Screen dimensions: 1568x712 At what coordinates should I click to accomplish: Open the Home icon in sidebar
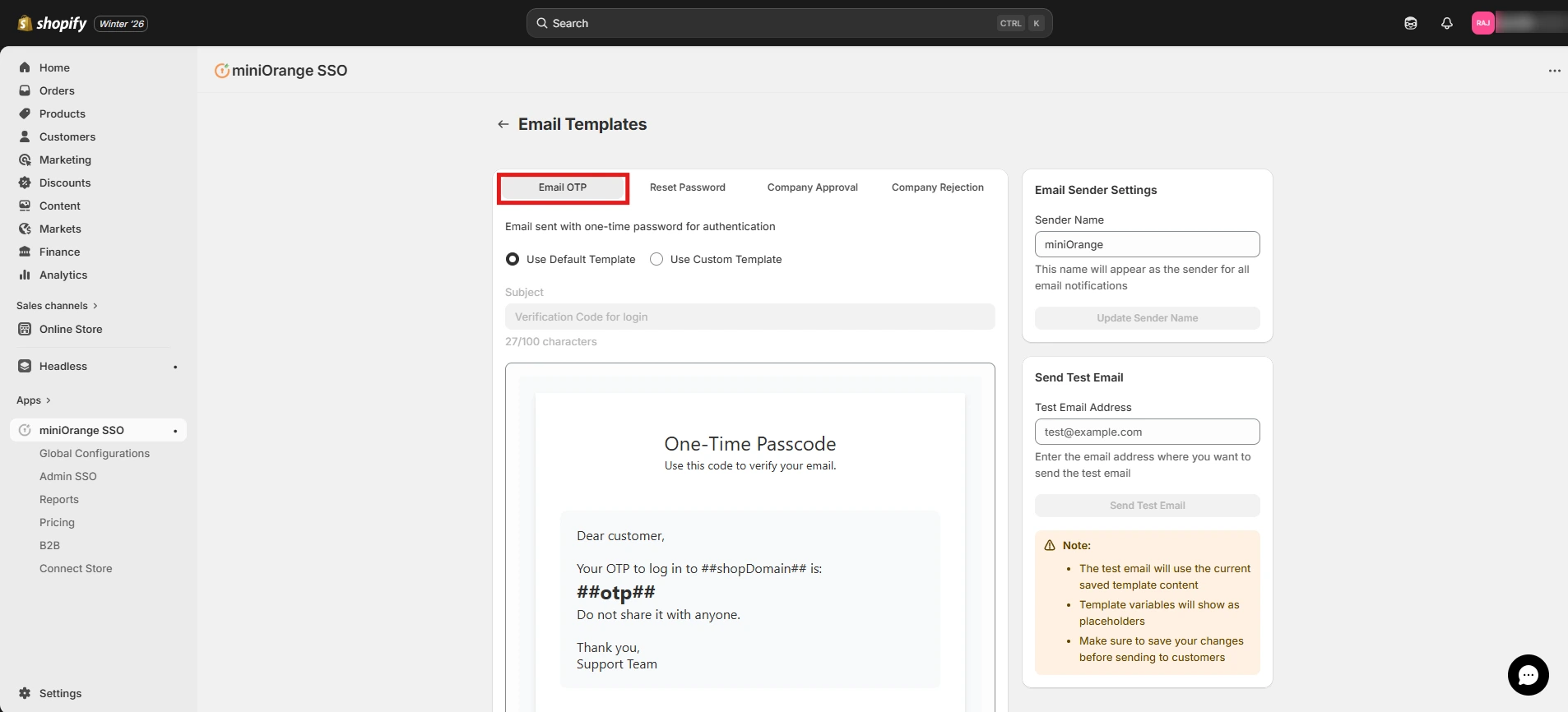[x=25, y=67]
